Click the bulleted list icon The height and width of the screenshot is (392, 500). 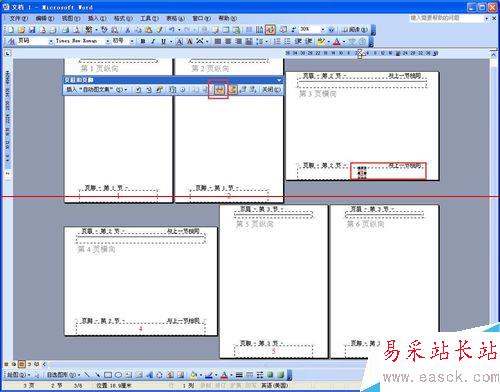coord(287,41)
